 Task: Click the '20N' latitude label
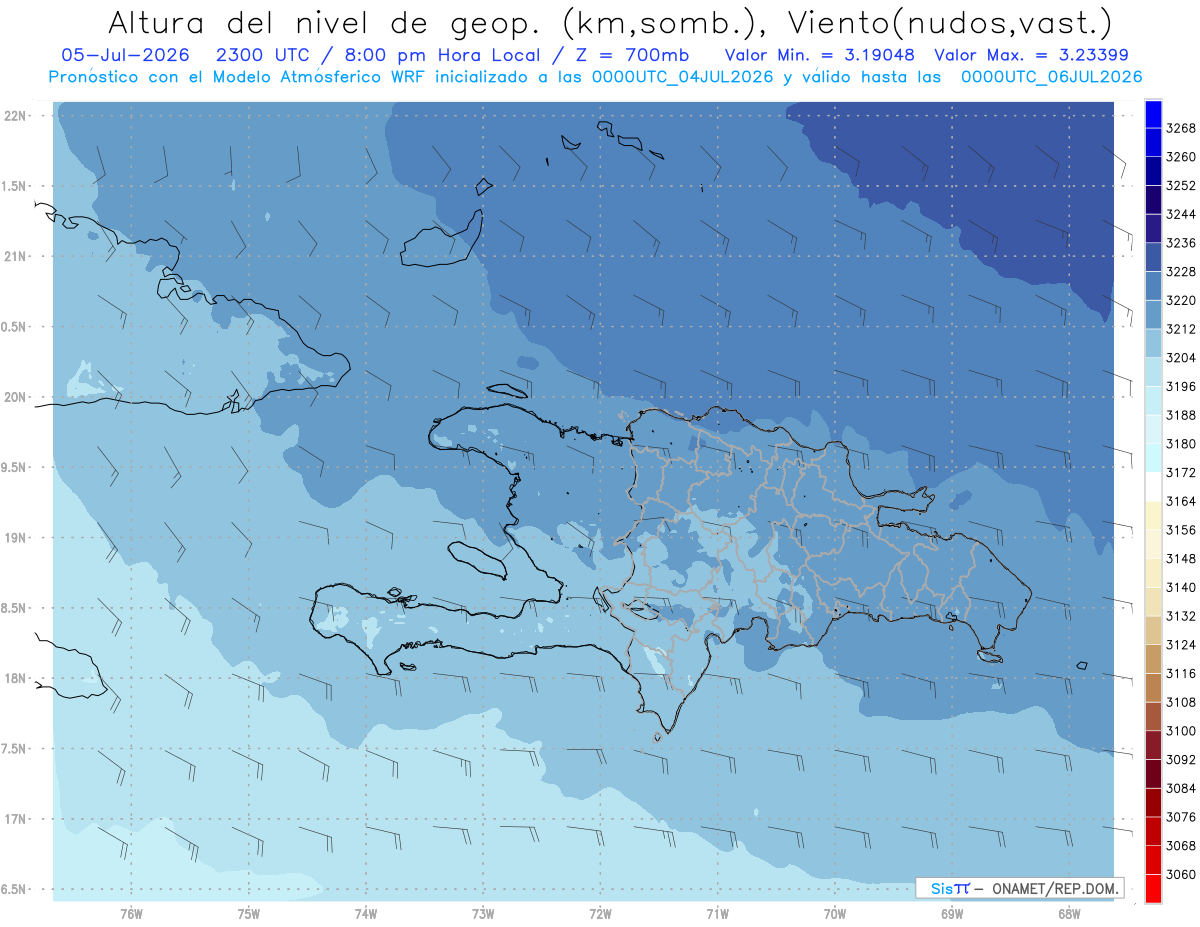15,397
